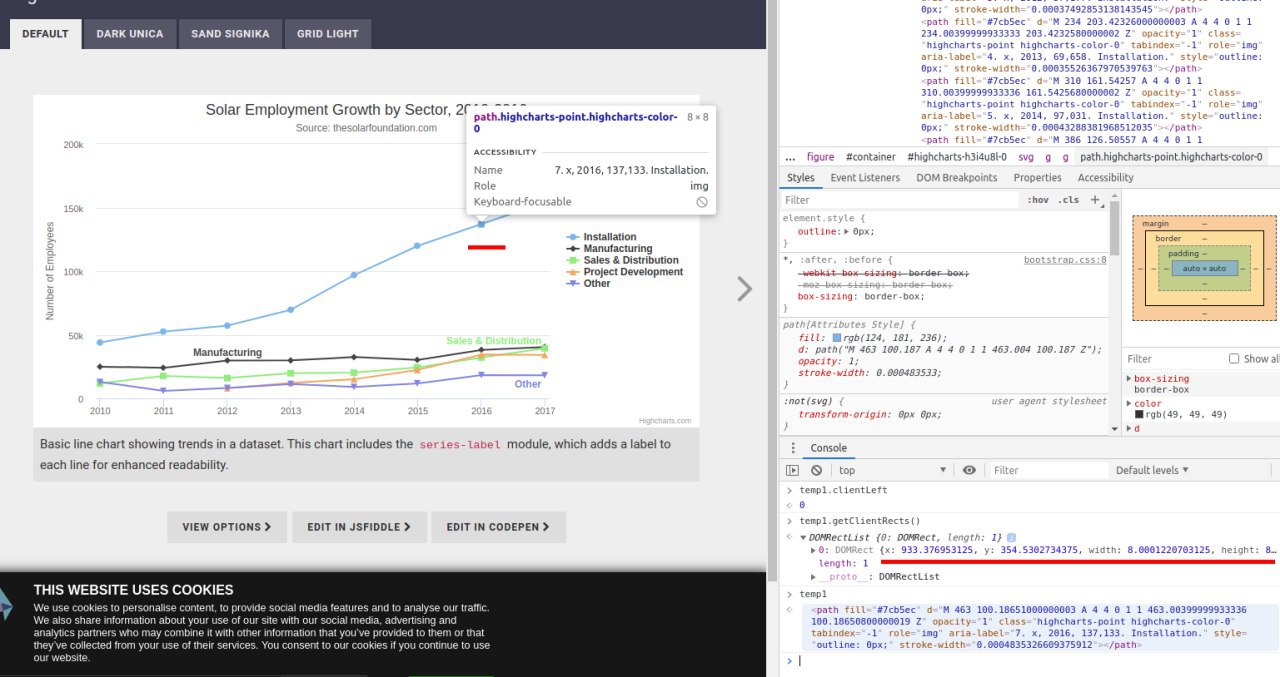1280x677 pixels.
Task: Focus the Computed pane Filter field
Action: click(x=1173, y=359)
